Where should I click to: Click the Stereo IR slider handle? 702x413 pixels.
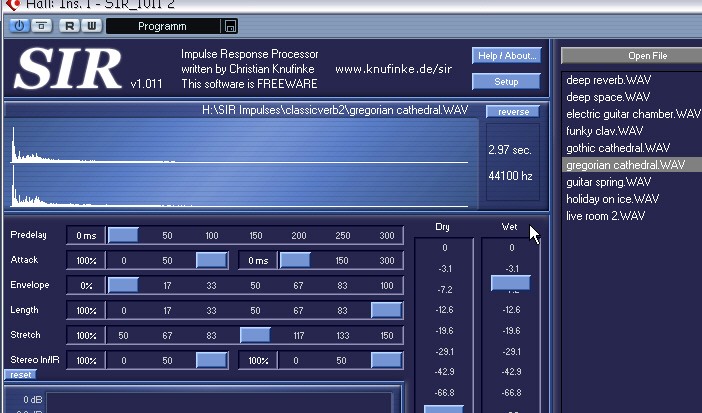pyautogui.click(x=386, y=360)
